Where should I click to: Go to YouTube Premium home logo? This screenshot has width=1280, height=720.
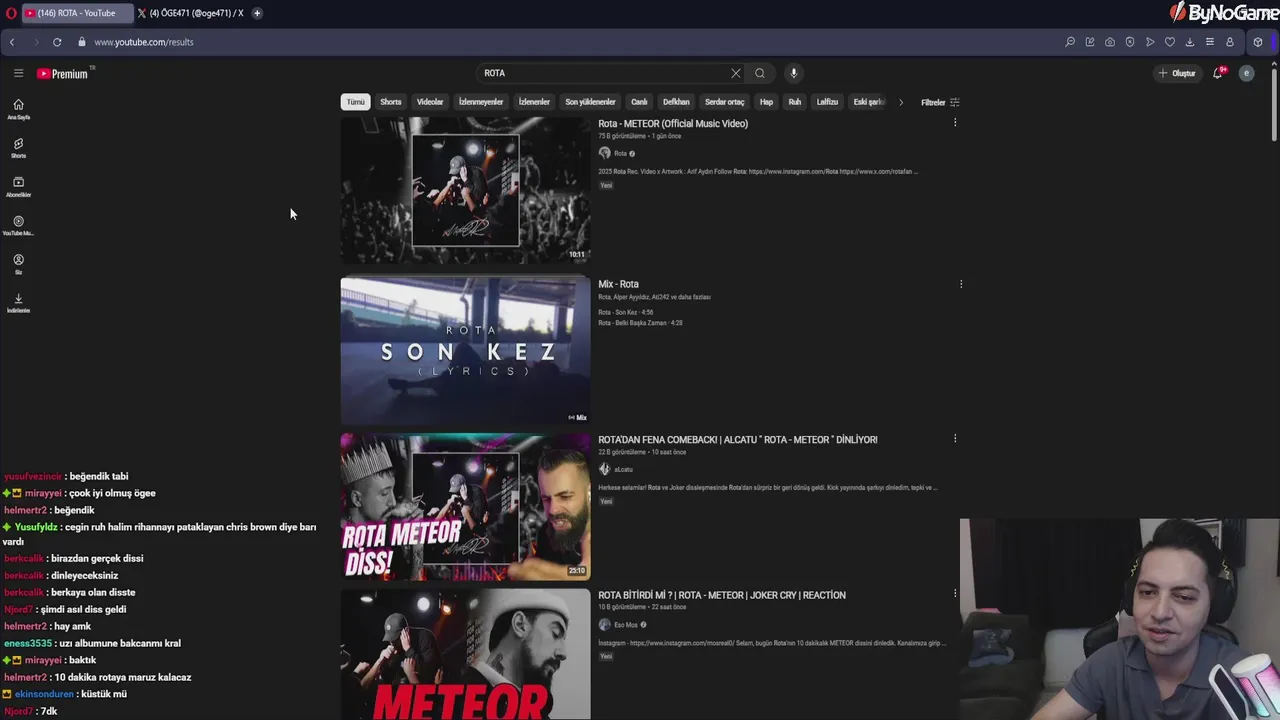[x=63, y=73]
